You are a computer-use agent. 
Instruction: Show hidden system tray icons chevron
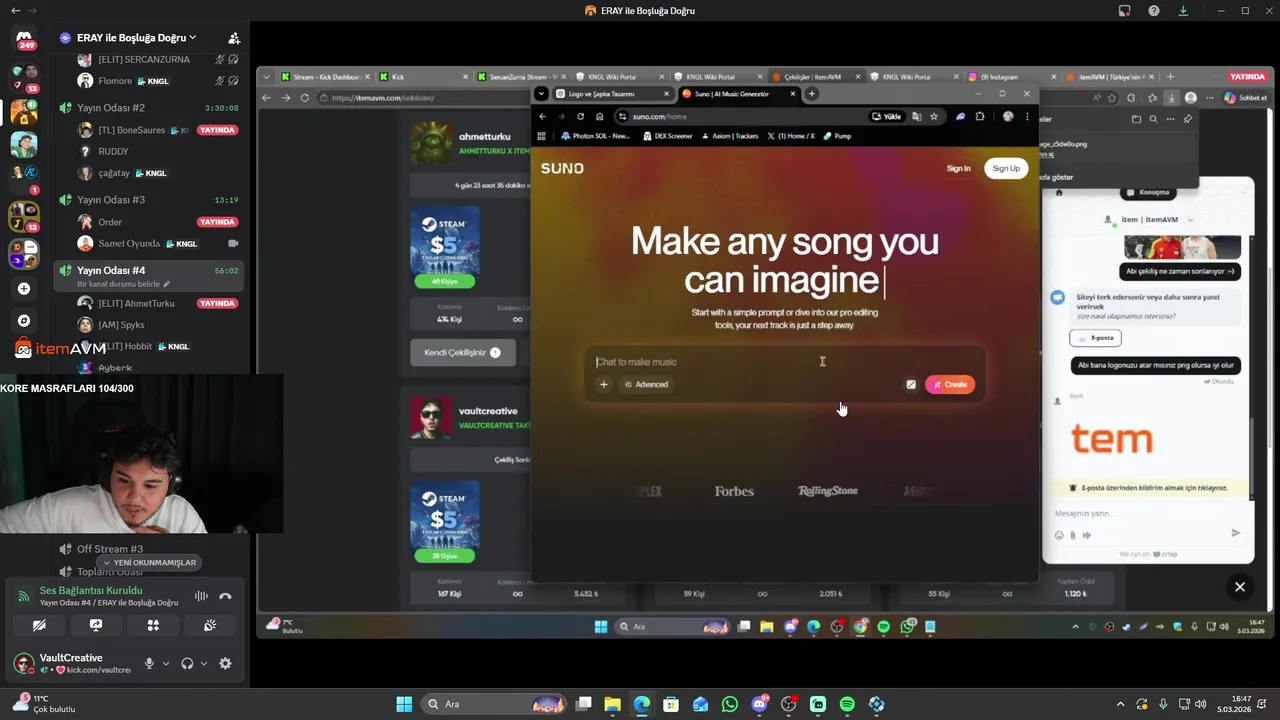pos(1120,704)
